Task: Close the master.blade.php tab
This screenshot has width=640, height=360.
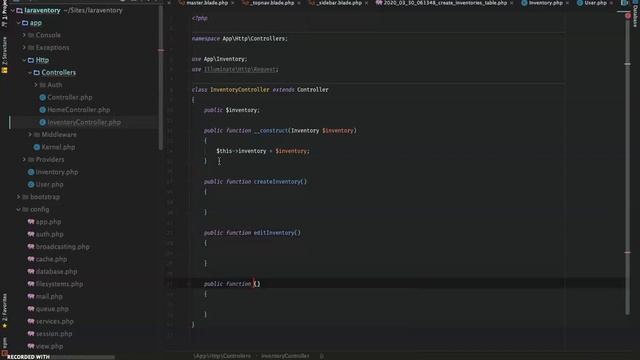Action: (x=233, y=3)
